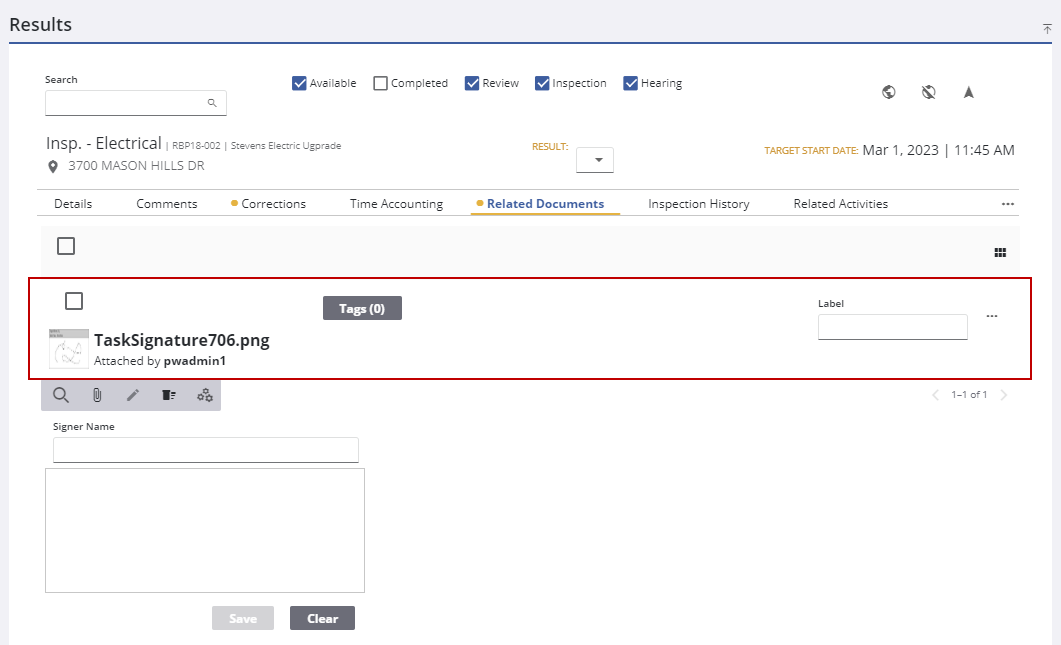
Task: Switch to grid view icon
Action: 1000,253
